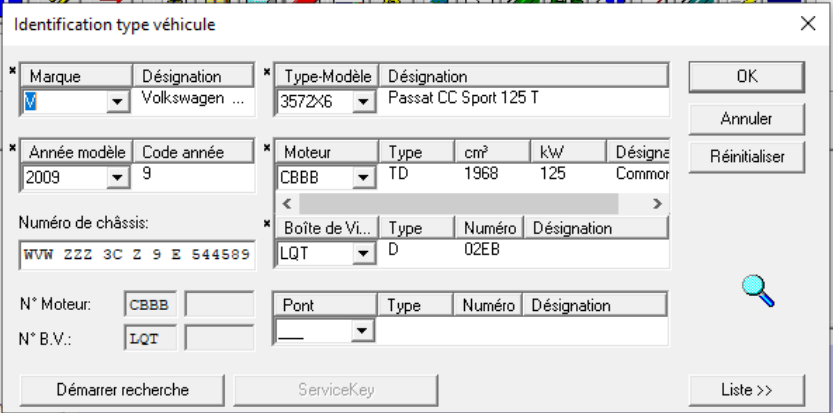This screenshot has height=413, width=833.
Task: Open the Boîte de Vitesses dropdown showing LQT
Action: (363, 253)
